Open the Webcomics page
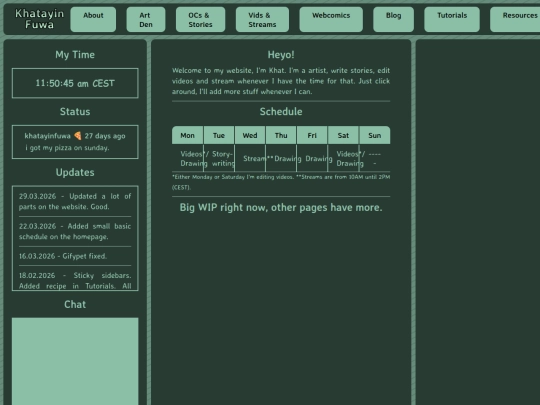Image resolution: width=540 pixels, height=405 pixels. coord(331,19)
